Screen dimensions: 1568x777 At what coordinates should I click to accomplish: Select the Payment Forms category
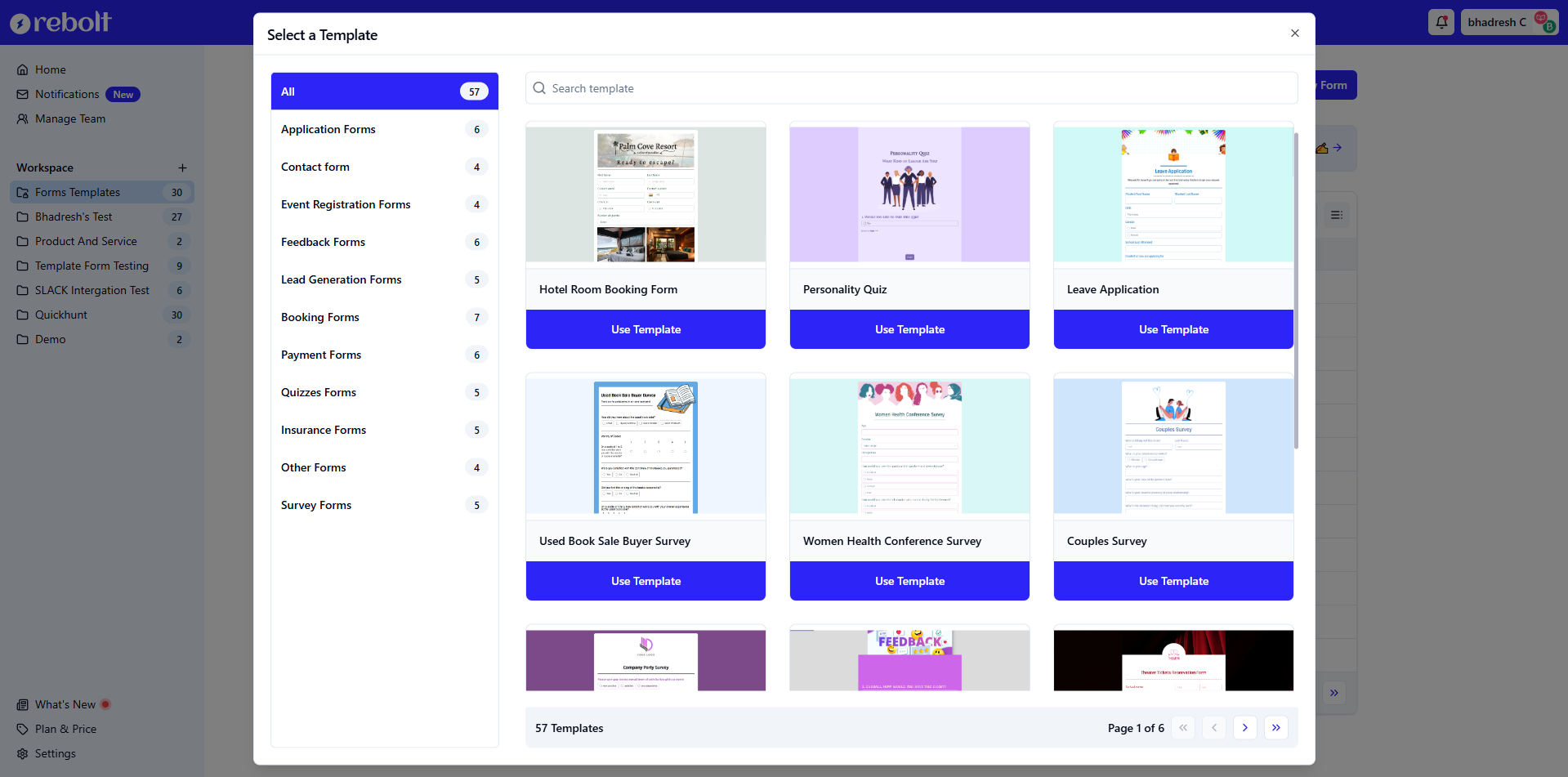tap(385, 355)
